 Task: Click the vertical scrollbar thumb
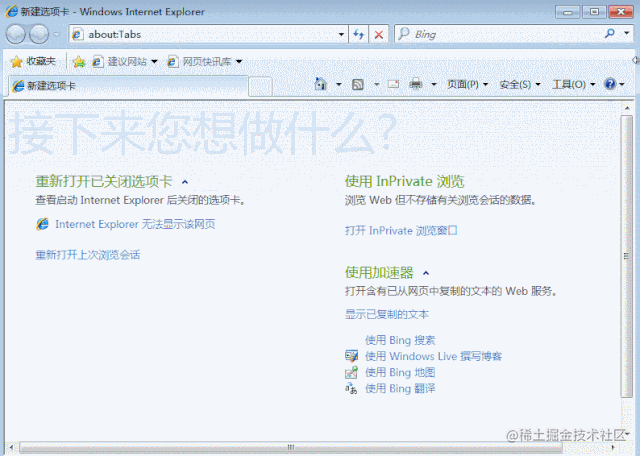626,256
